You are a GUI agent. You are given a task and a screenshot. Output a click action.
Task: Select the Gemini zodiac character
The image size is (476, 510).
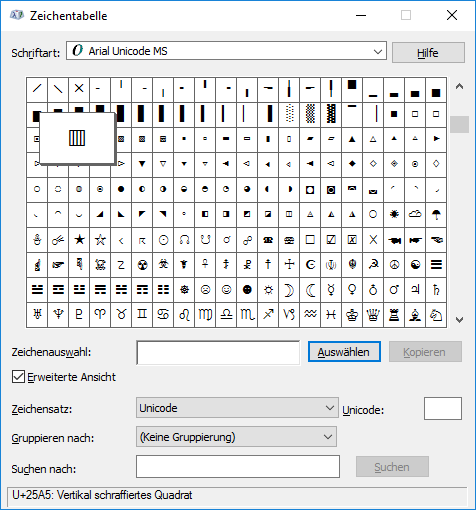[142, 315]
